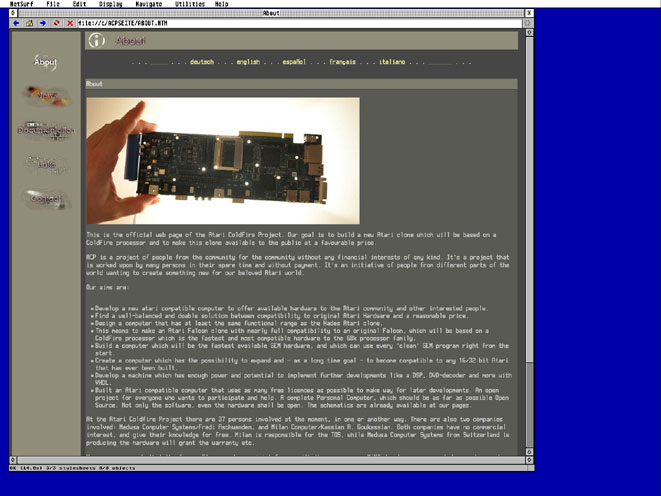Open the NetSurf desk menu

pos(21,4)
